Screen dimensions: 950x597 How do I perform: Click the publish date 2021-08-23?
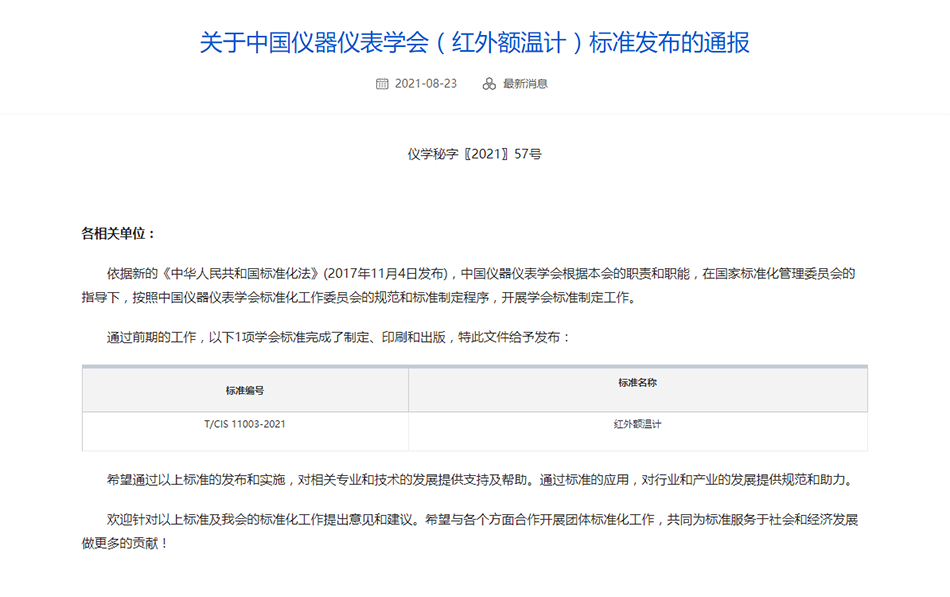pyautogui.click(x=426, y=84)
